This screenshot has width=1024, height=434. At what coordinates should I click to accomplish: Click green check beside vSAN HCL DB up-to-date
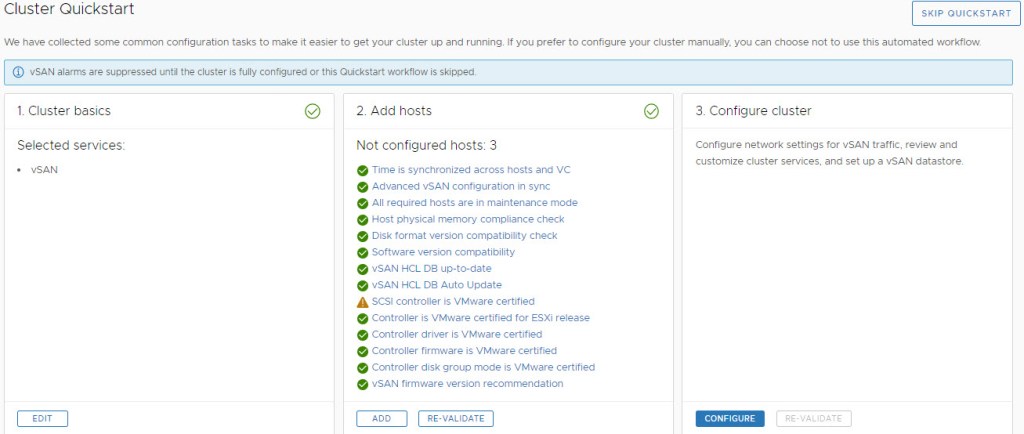coord(362,269)
